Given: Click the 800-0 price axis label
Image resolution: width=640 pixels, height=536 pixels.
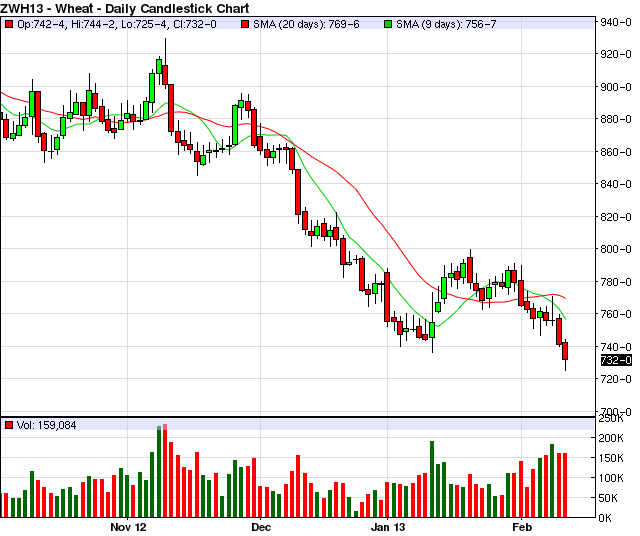Looking at the screenshot, I should click(616, 249).
